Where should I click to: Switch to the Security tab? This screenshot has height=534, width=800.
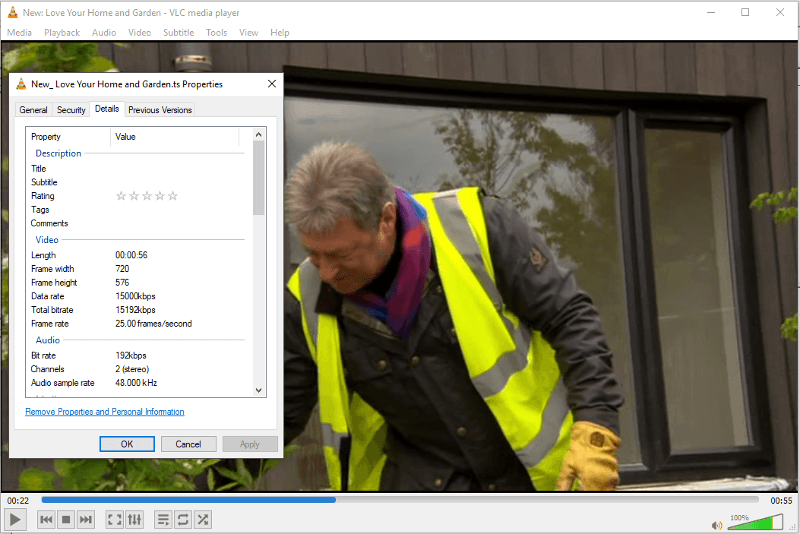pyautogui.click(x=71, y=110)
